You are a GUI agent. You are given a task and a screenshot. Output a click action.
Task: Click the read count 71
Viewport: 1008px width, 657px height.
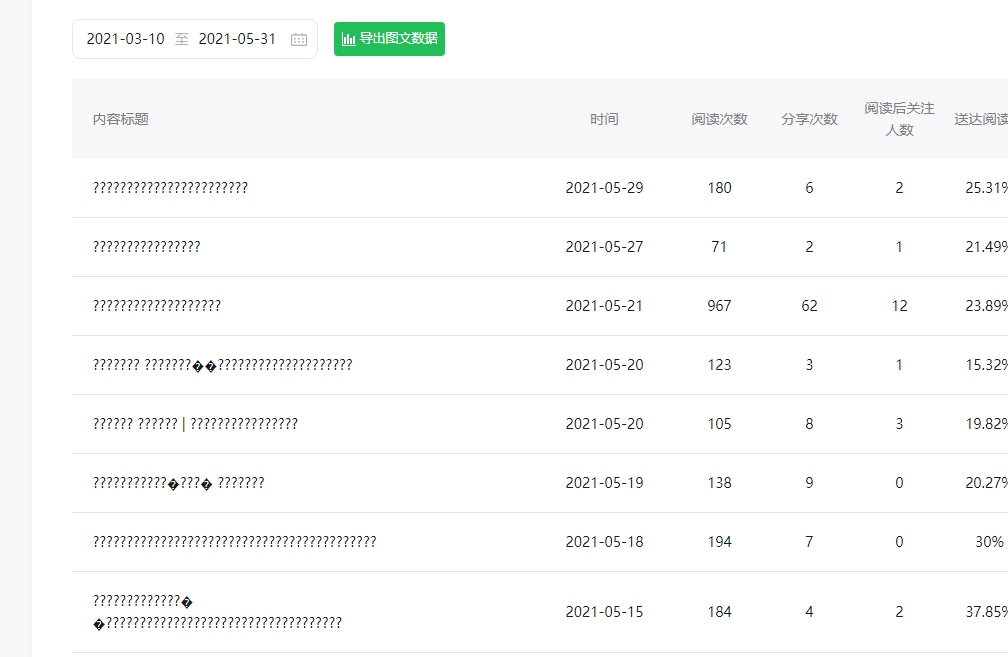point(719,247)
